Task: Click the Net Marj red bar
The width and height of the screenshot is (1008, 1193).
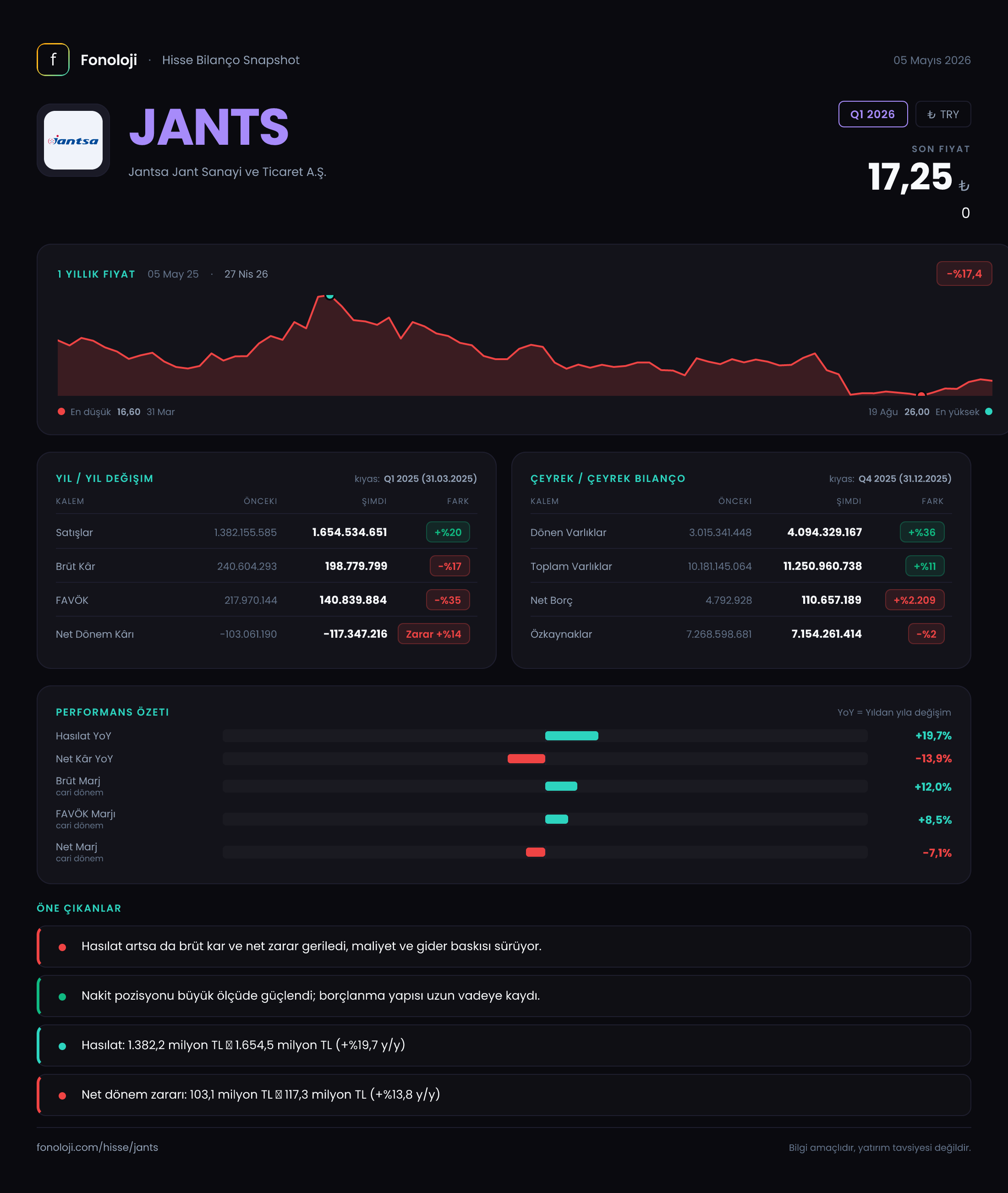Action: pyautogui.click(x=536, y=853)
